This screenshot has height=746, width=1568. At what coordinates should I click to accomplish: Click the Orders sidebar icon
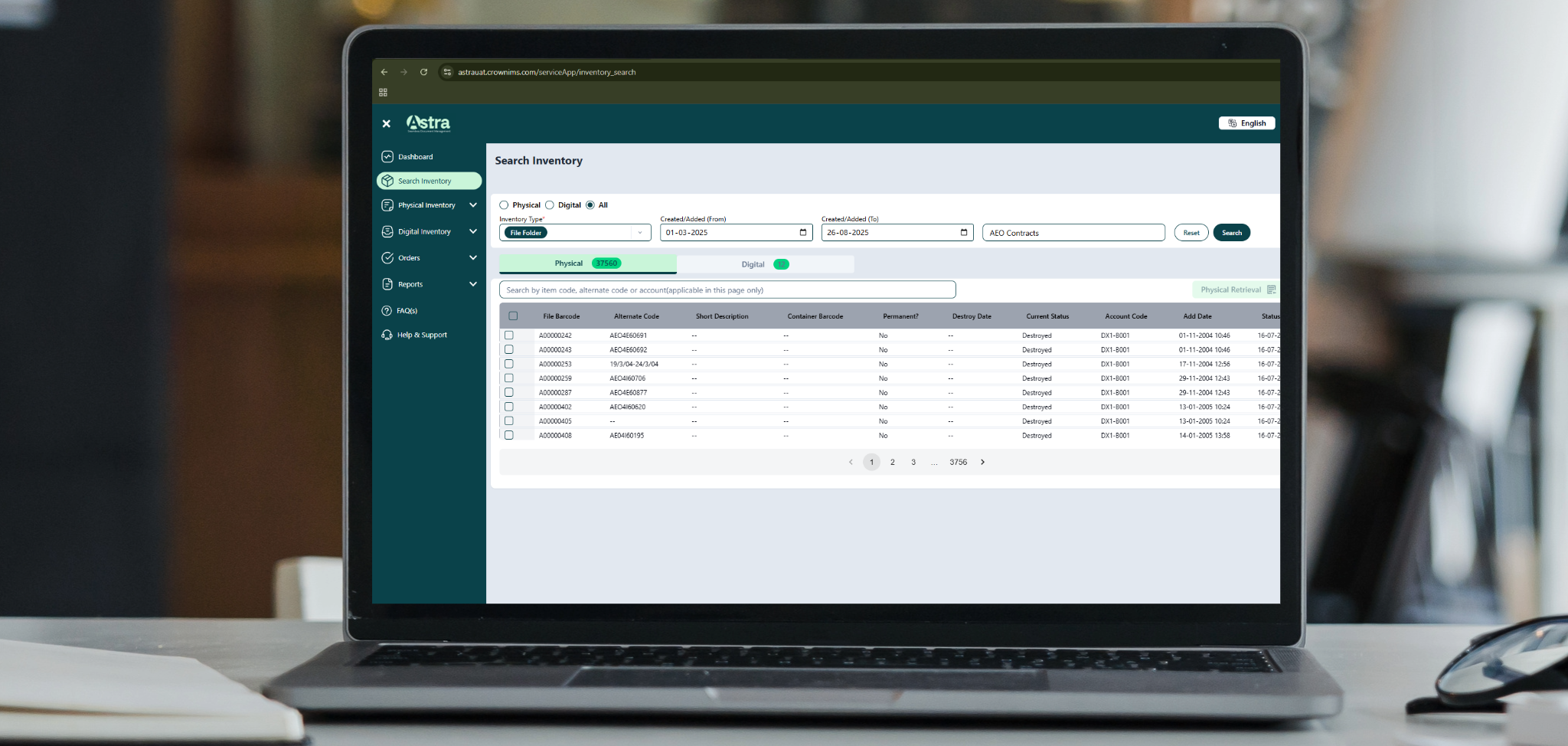(x=387, y=258)
